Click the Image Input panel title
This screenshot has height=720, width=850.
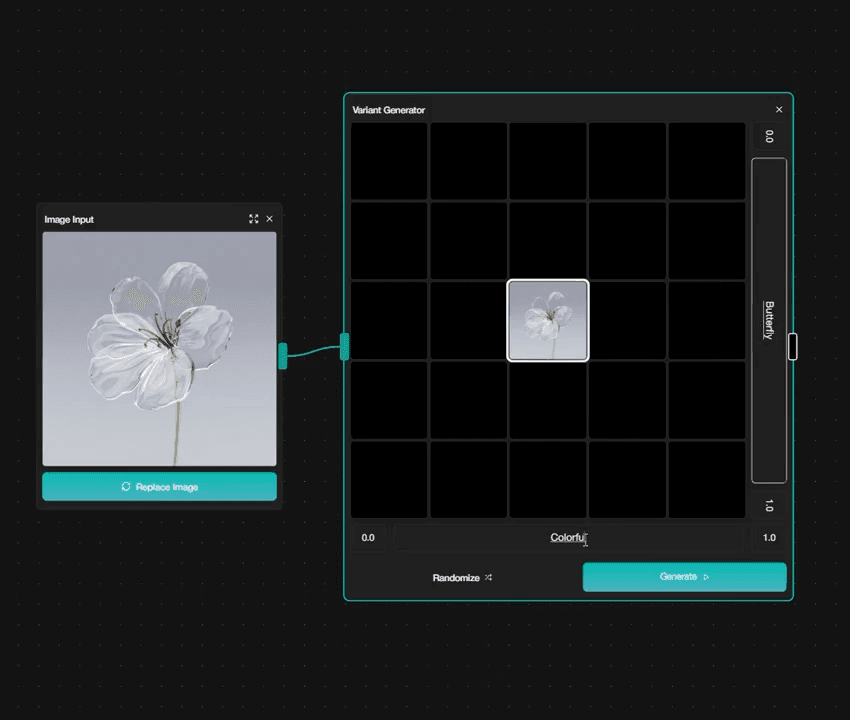coord(69,219)
